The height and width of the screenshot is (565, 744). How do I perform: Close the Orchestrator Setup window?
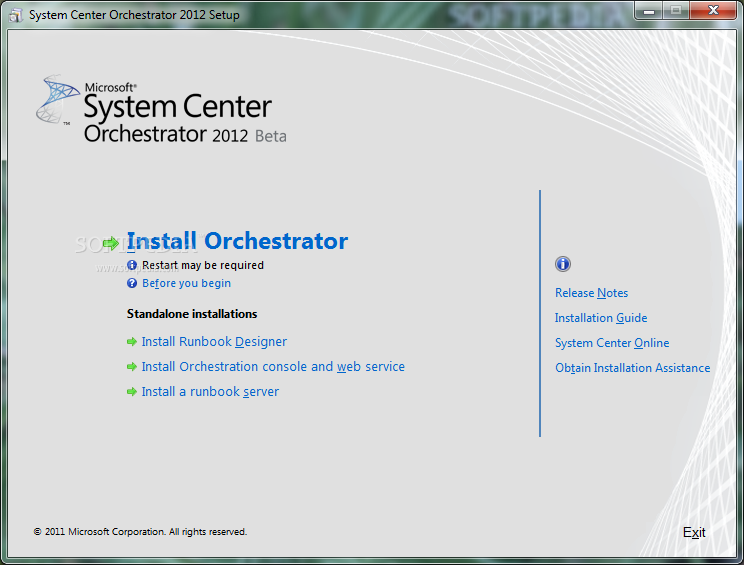pos(713,10)
